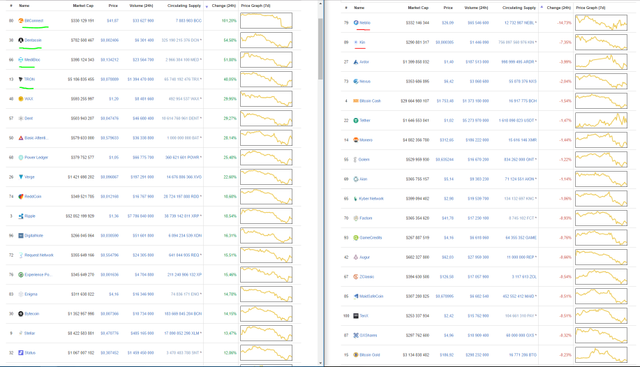Image resolution: width=640 pixels, height=367 pixels.
Task: Click the Ripple logo icon
Action: click(x=21, y=216)
